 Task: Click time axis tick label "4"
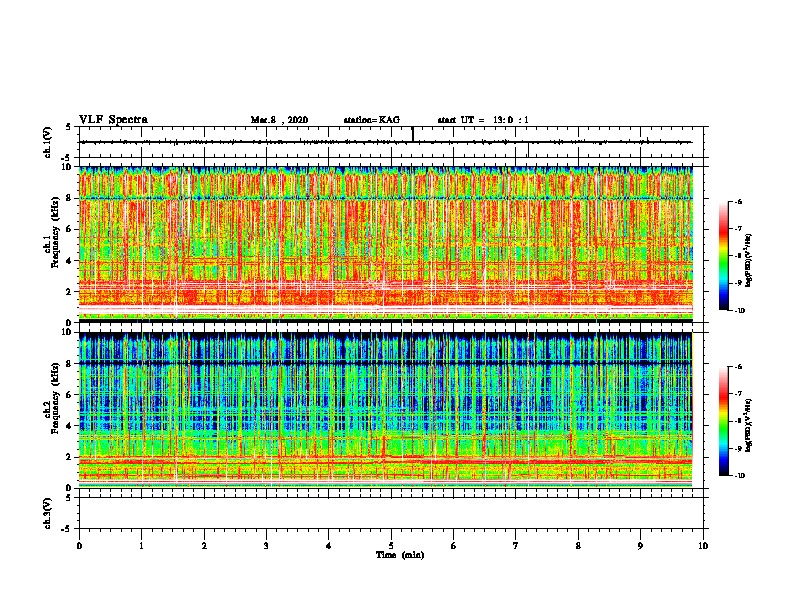pyautogui.click(x=329, y=546)
